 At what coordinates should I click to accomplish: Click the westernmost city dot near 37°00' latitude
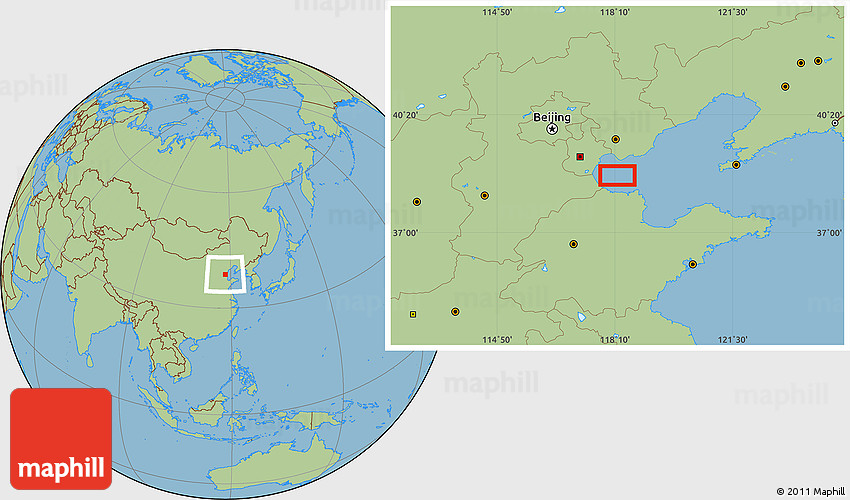[417, 202]
